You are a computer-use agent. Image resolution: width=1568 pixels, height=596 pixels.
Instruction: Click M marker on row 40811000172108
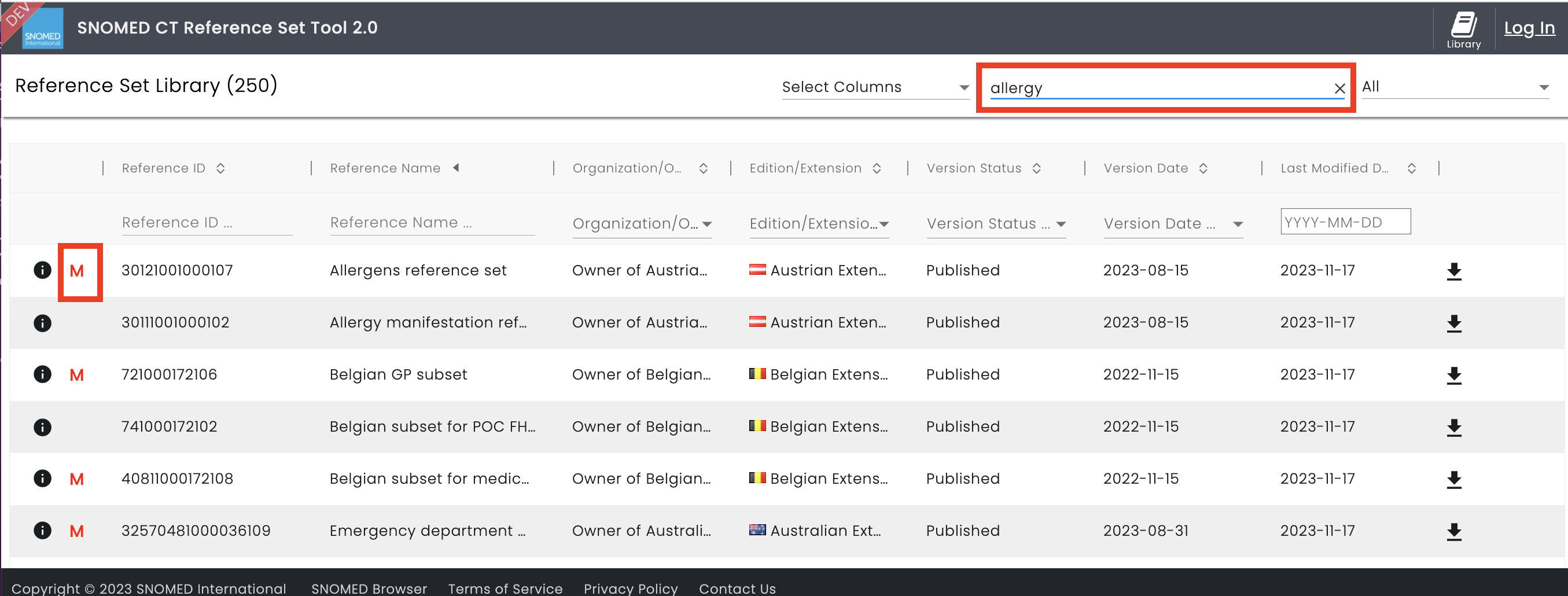(x=77, y=479)
